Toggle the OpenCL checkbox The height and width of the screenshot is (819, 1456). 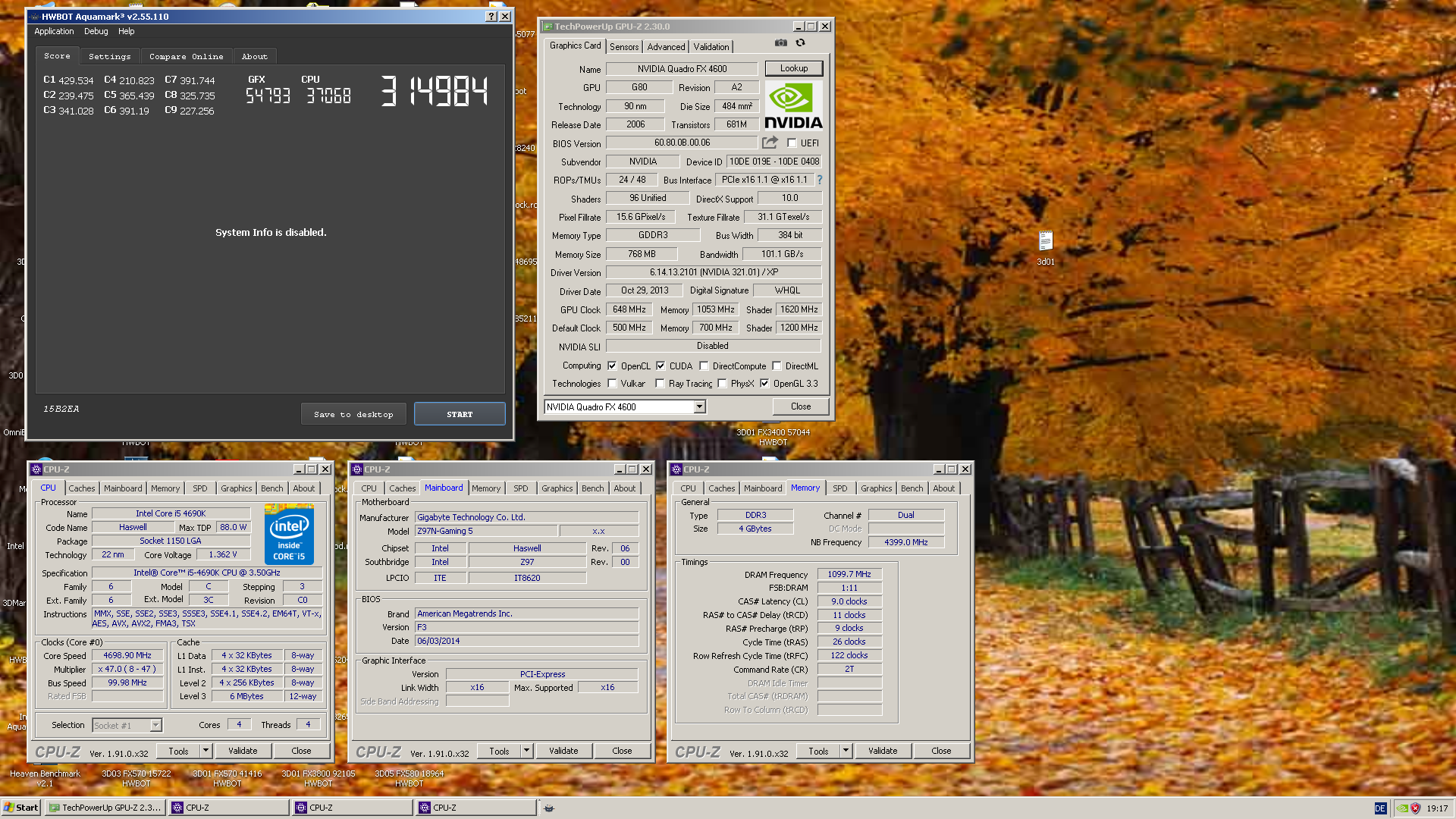[x=612, y=366]
